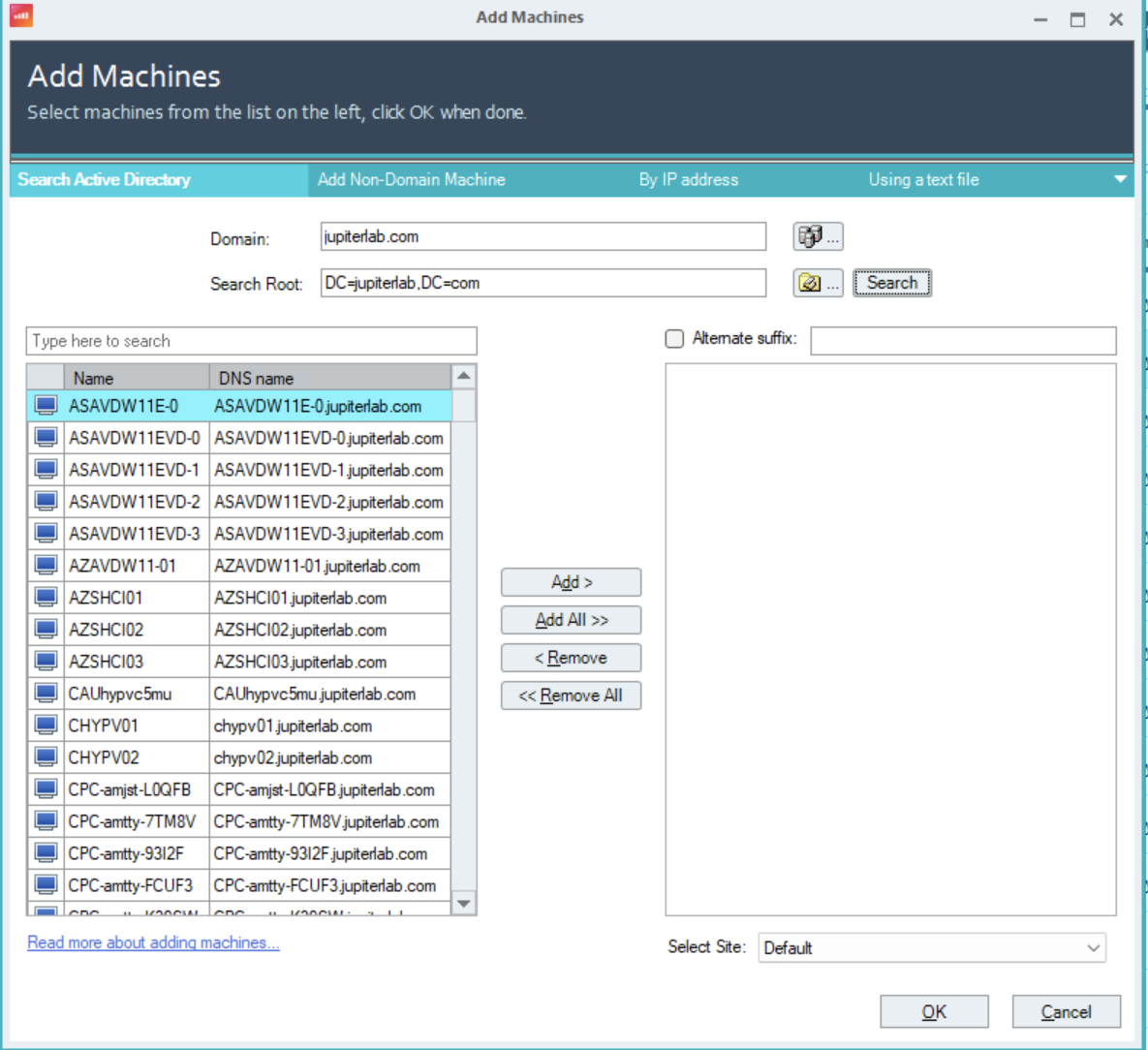
Task: Select the AZAVDW11-01 name cell
Action: (x=137, y=566)
